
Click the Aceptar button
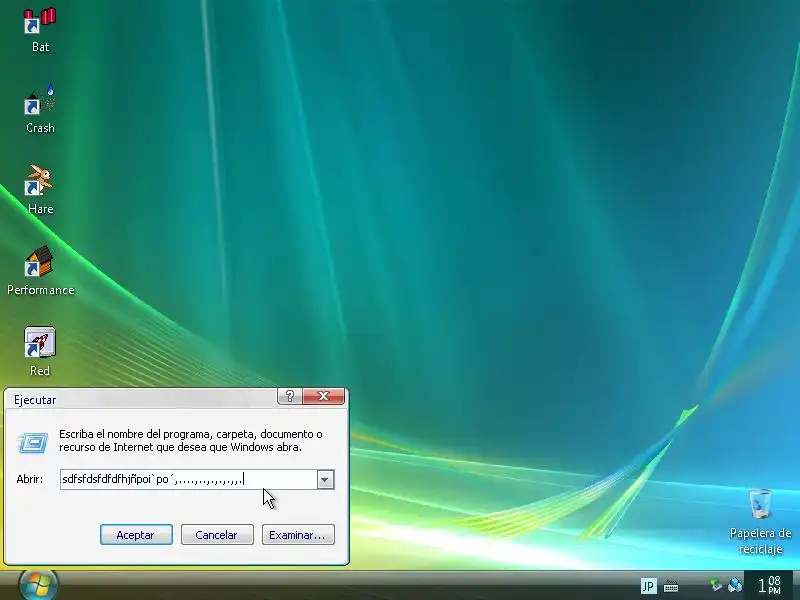pos(136,535)
